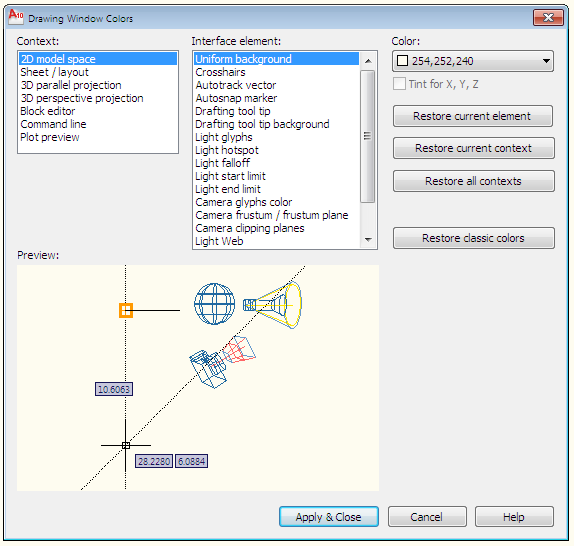574x546 pixels.
Task: Click the interface element list scrollbar thumb
Action: [368, 136]
